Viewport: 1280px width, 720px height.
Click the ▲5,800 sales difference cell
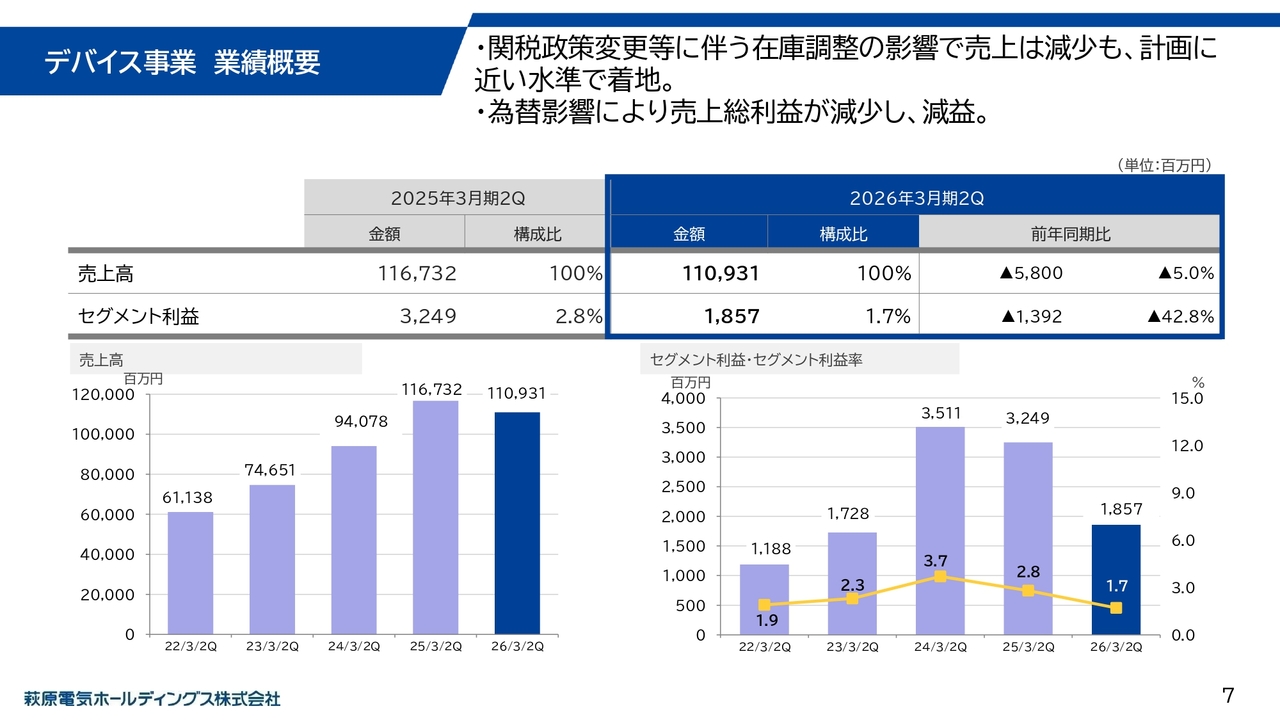(1032, 273)
